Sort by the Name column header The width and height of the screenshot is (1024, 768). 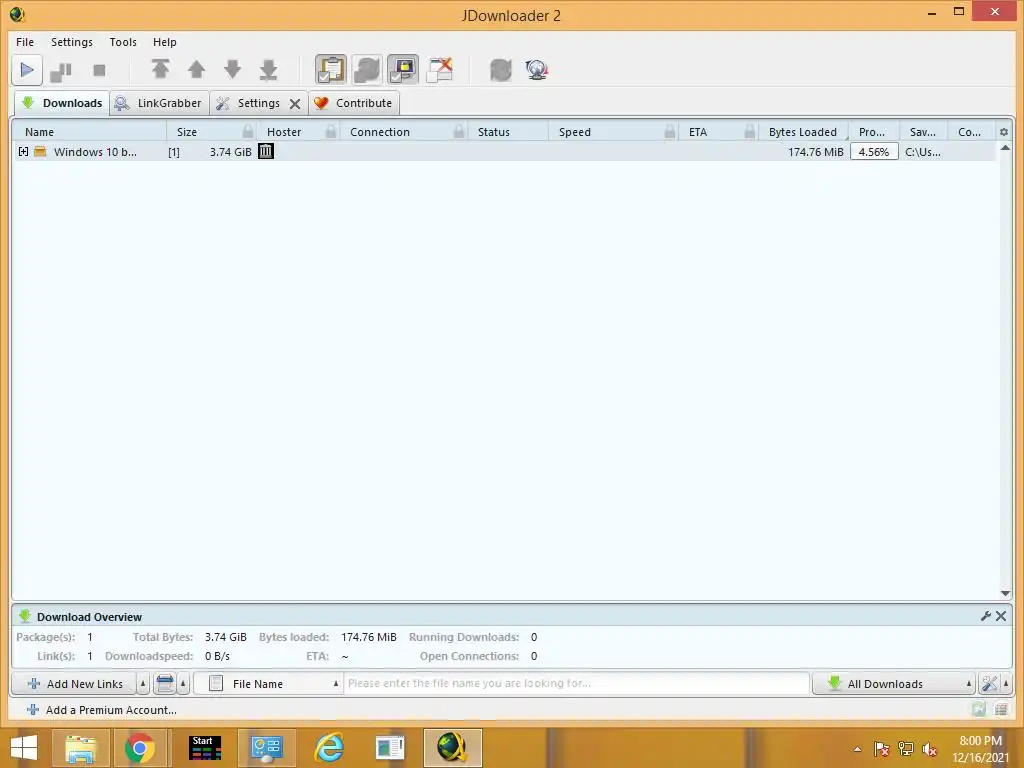89,132
